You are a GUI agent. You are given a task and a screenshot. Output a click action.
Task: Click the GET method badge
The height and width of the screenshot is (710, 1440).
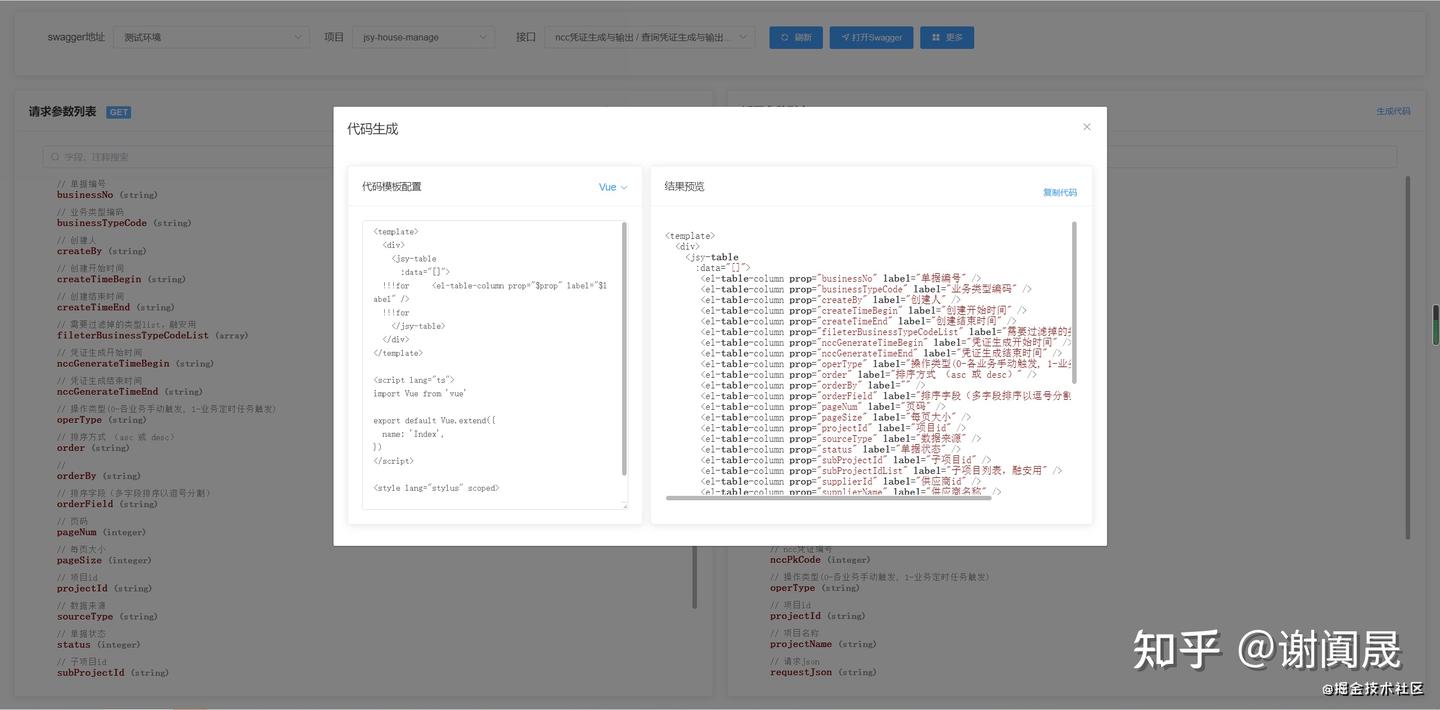click(x=119, y=112)
